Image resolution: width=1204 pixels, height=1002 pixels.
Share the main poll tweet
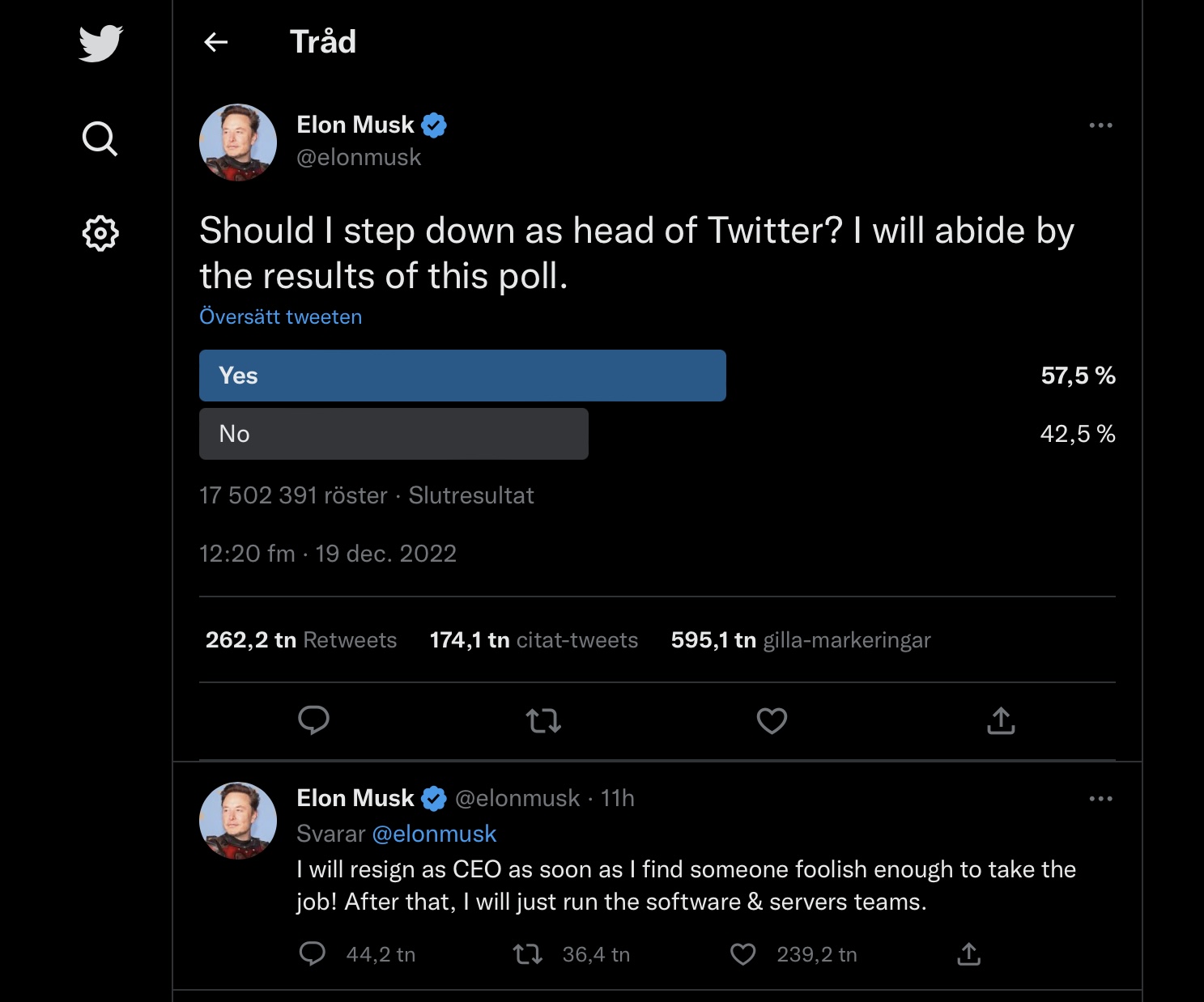[x=1001, y=720]
